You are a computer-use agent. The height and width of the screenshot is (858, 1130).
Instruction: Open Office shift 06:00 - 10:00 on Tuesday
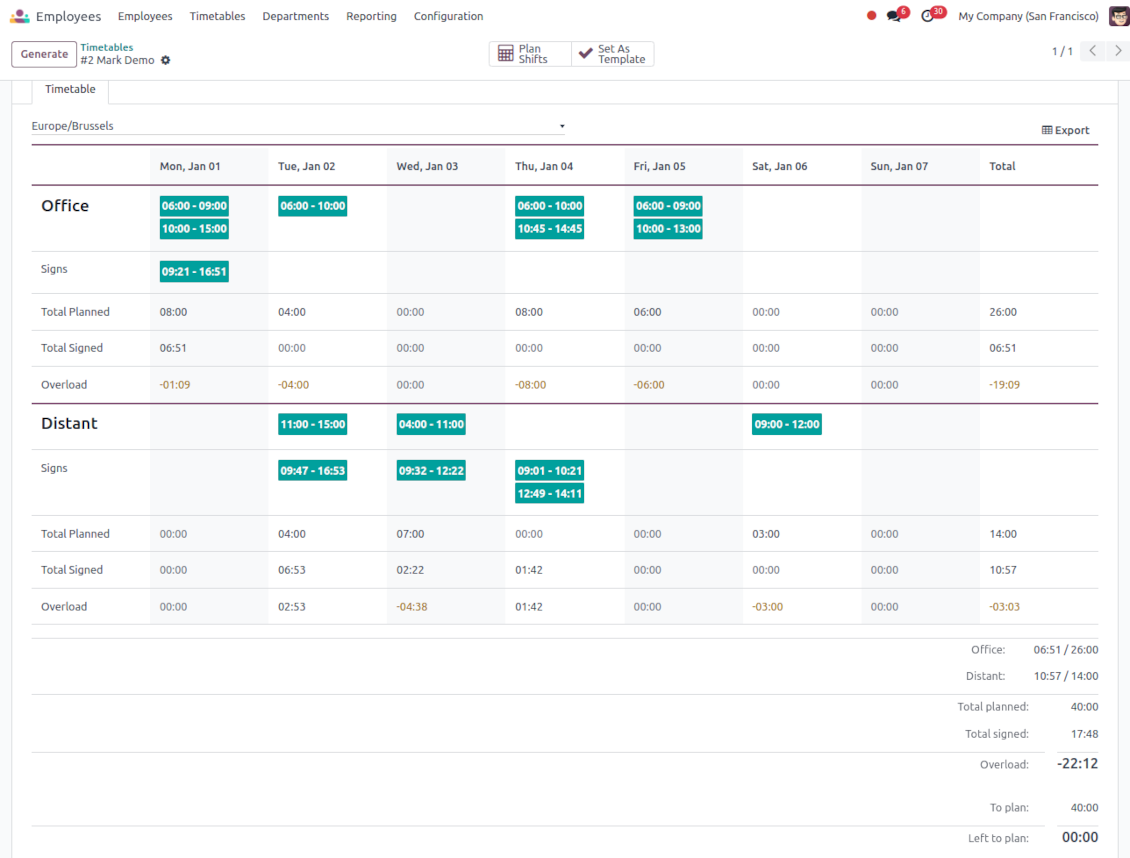(x=313, y=206)
